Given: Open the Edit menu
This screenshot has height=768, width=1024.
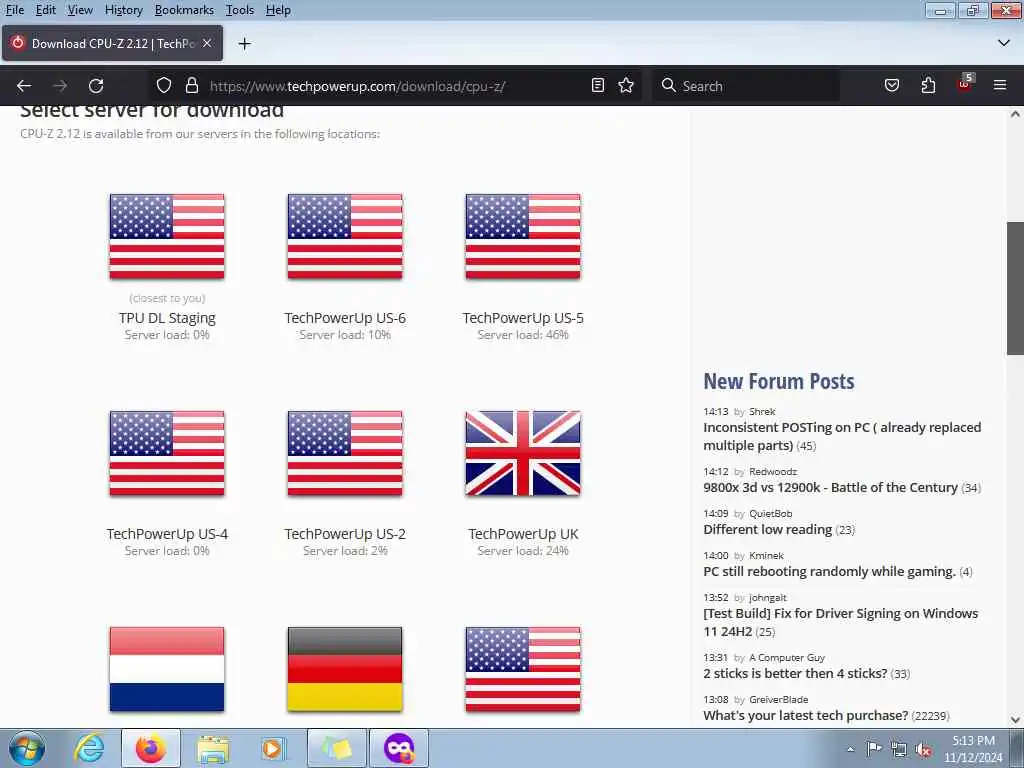Looking at the screenshot, I should coord(45,10).
